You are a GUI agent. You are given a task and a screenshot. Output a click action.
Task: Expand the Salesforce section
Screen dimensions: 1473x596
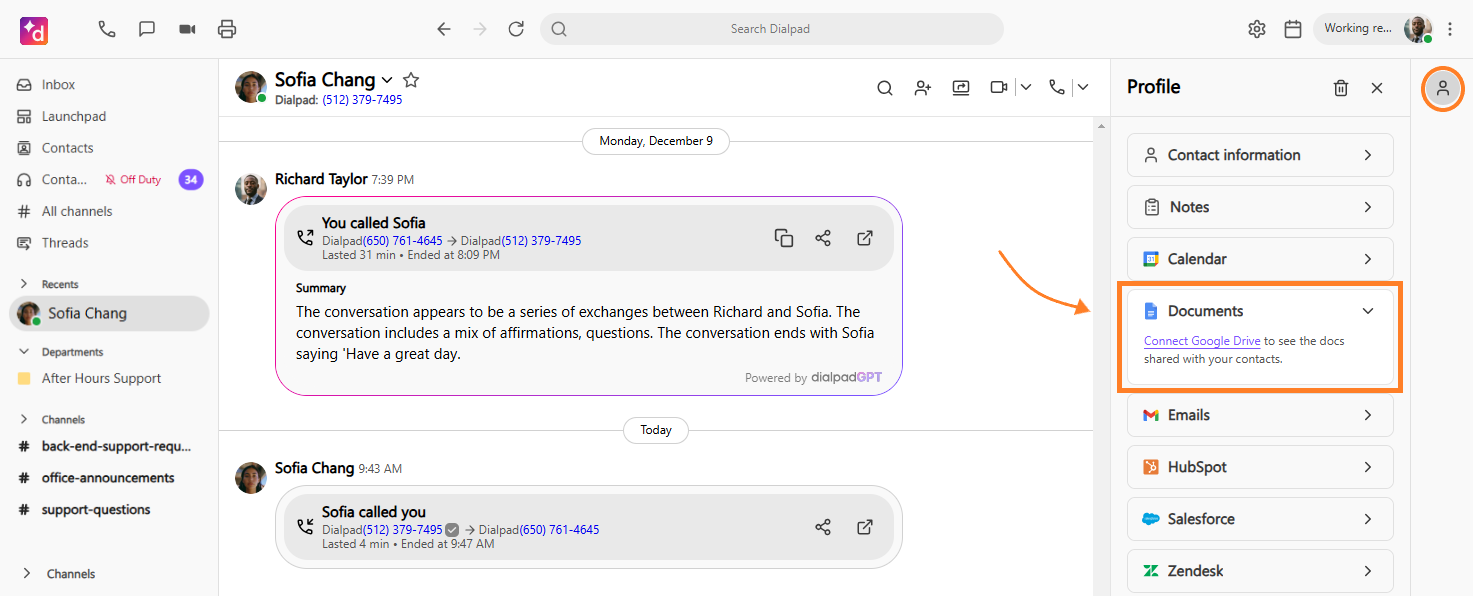[x=1260, y=519]
